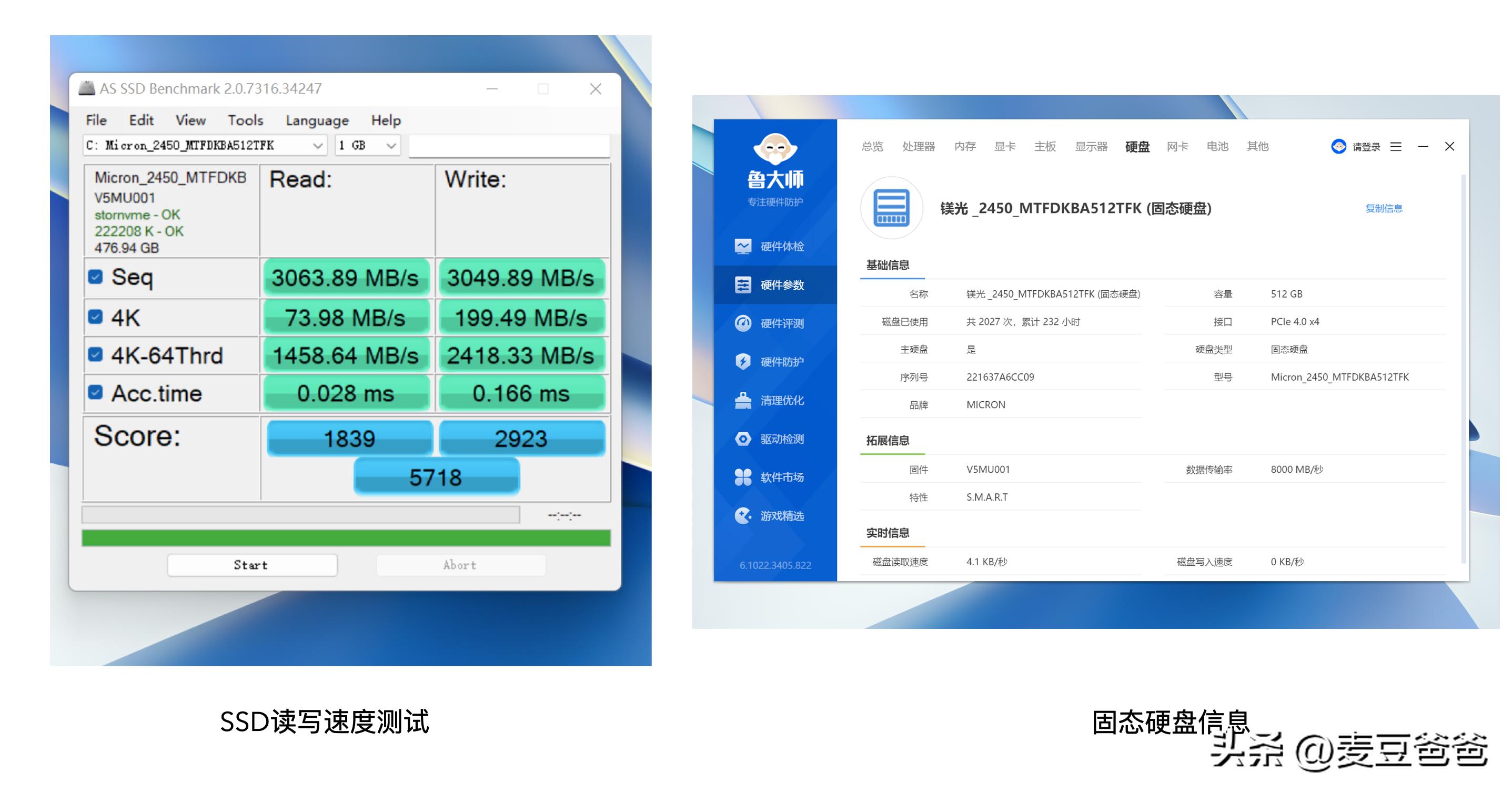
Task: Click the green progress bar
Action: coord(346,537)
